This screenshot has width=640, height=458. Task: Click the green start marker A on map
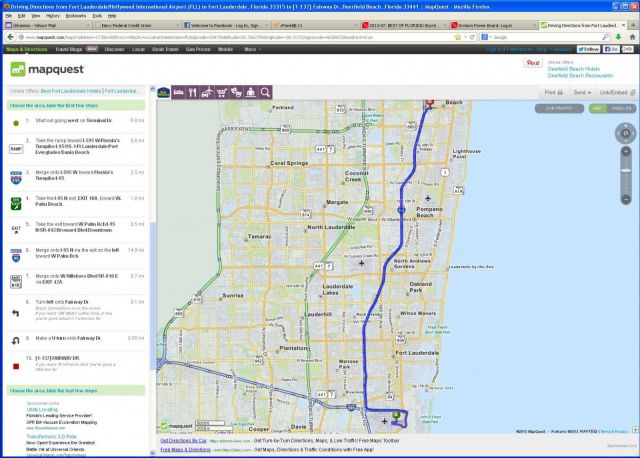(x=396, y=416)
